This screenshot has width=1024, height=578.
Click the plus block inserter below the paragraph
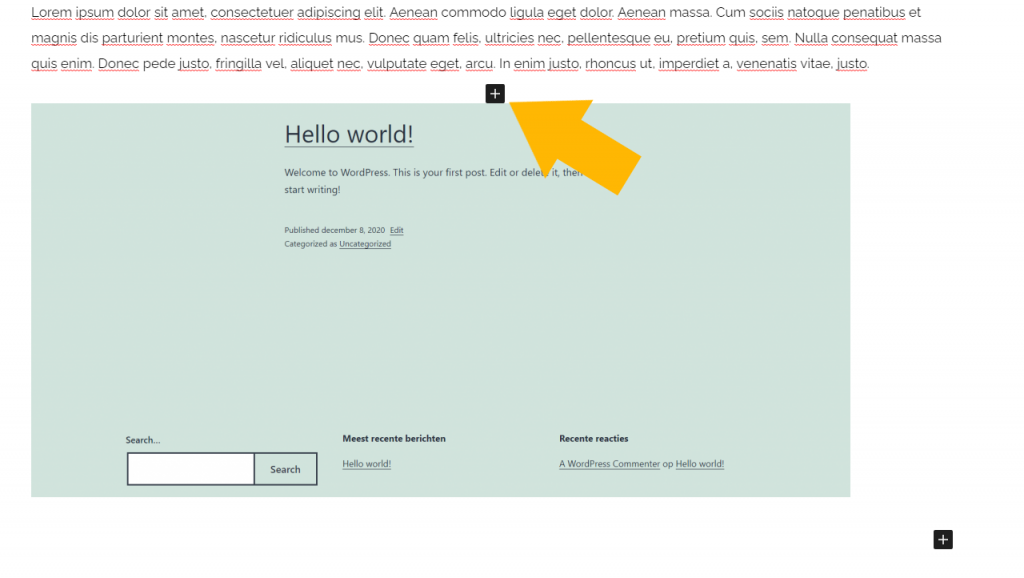click(495, 93)
